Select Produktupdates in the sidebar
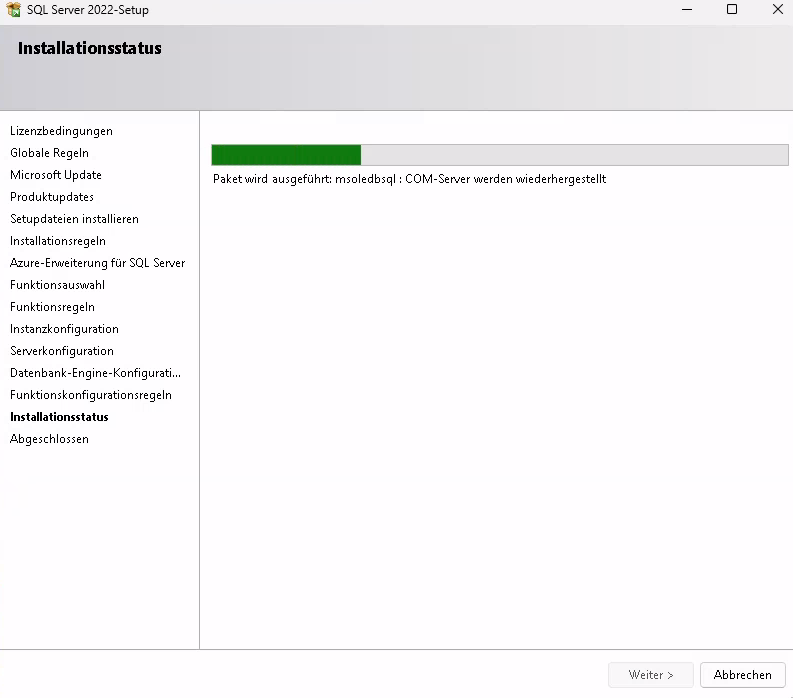This screenshot has width=793, height=698. (x=52, y=197)
